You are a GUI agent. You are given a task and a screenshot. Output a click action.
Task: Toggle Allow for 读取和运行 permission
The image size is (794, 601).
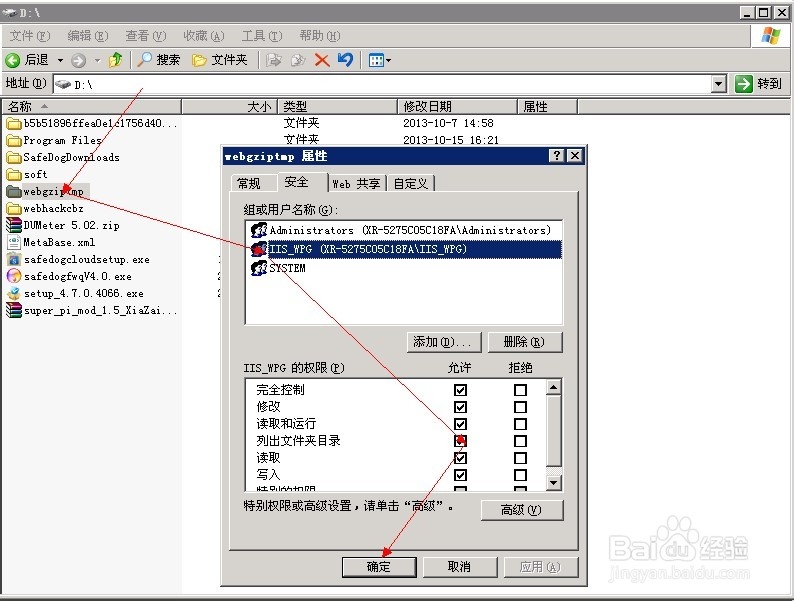click(460, 424)
